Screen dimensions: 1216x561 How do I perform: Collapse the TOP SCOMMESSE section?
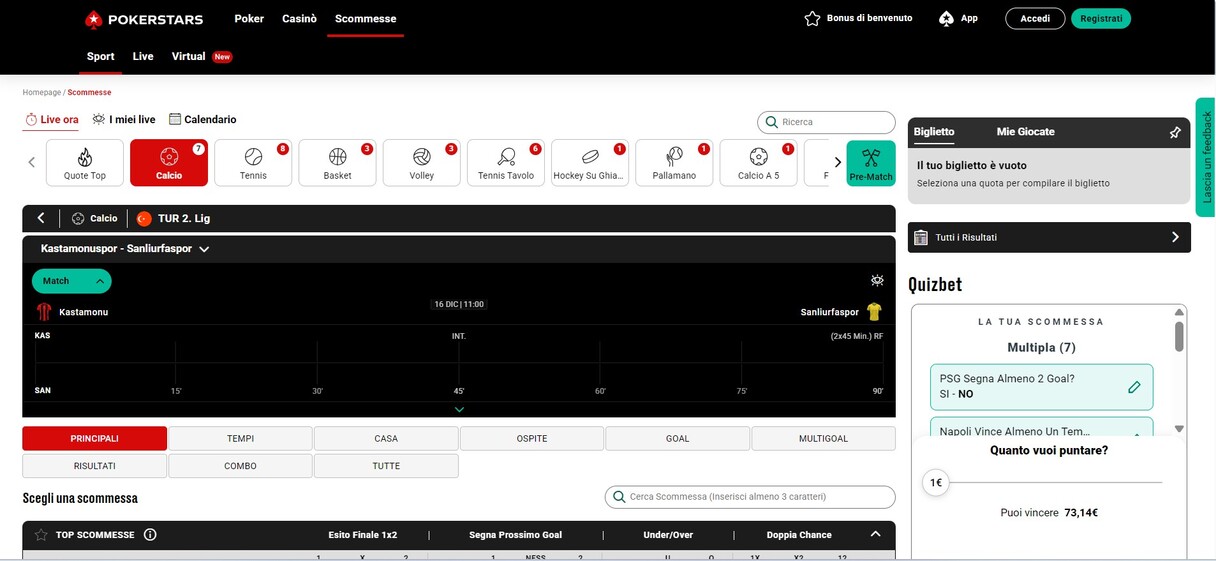(875, 534)
